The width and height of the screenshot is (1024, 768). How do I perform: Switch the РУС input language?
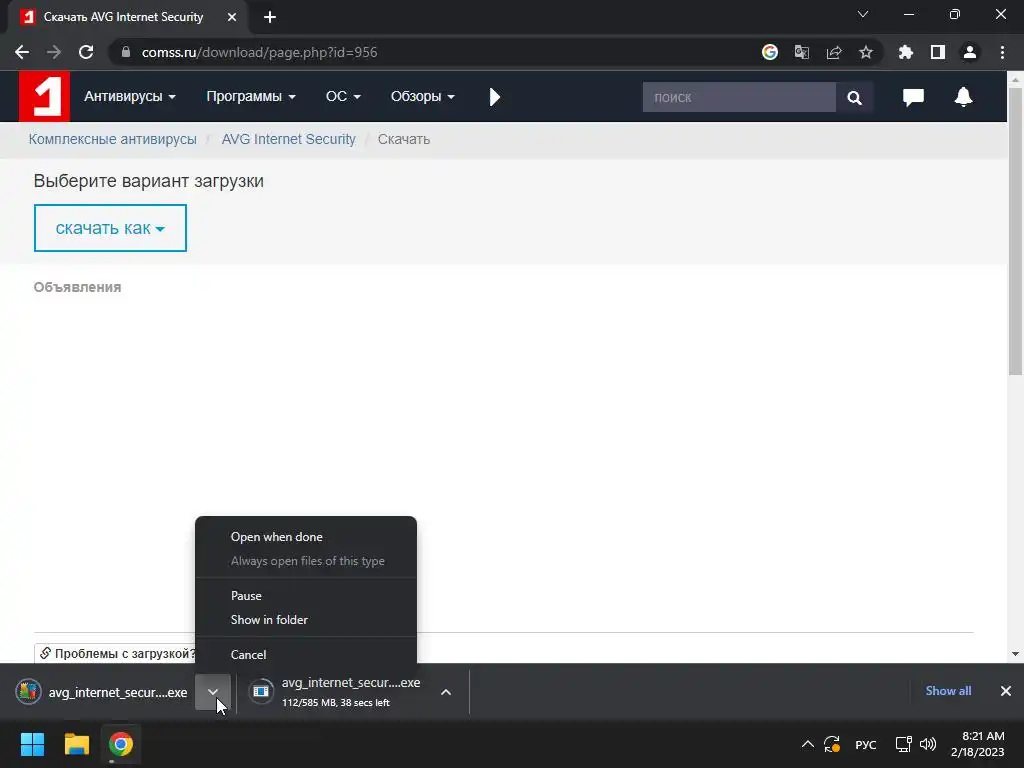865,744
